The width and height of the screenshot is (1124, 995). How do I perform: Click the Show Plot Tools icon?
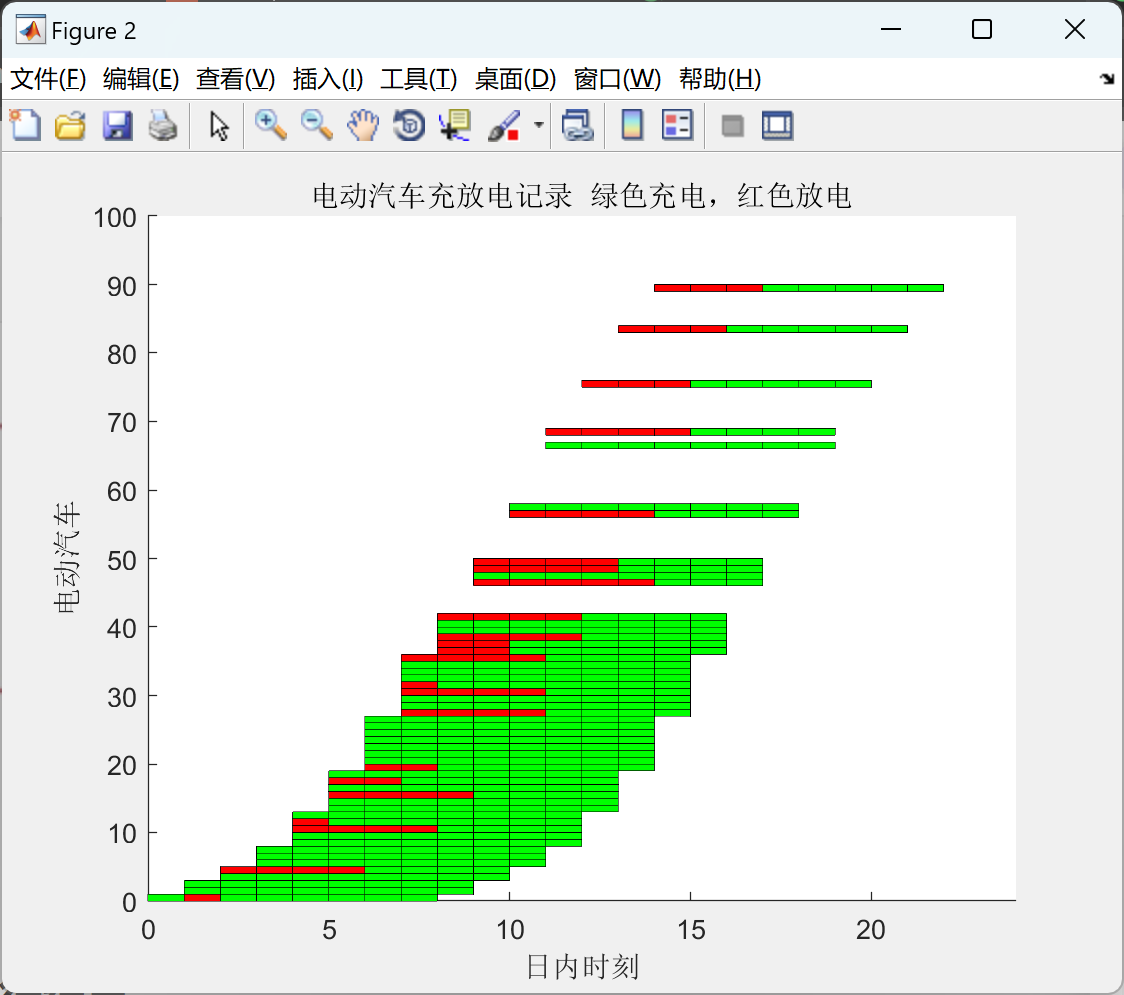pos(777,125)
